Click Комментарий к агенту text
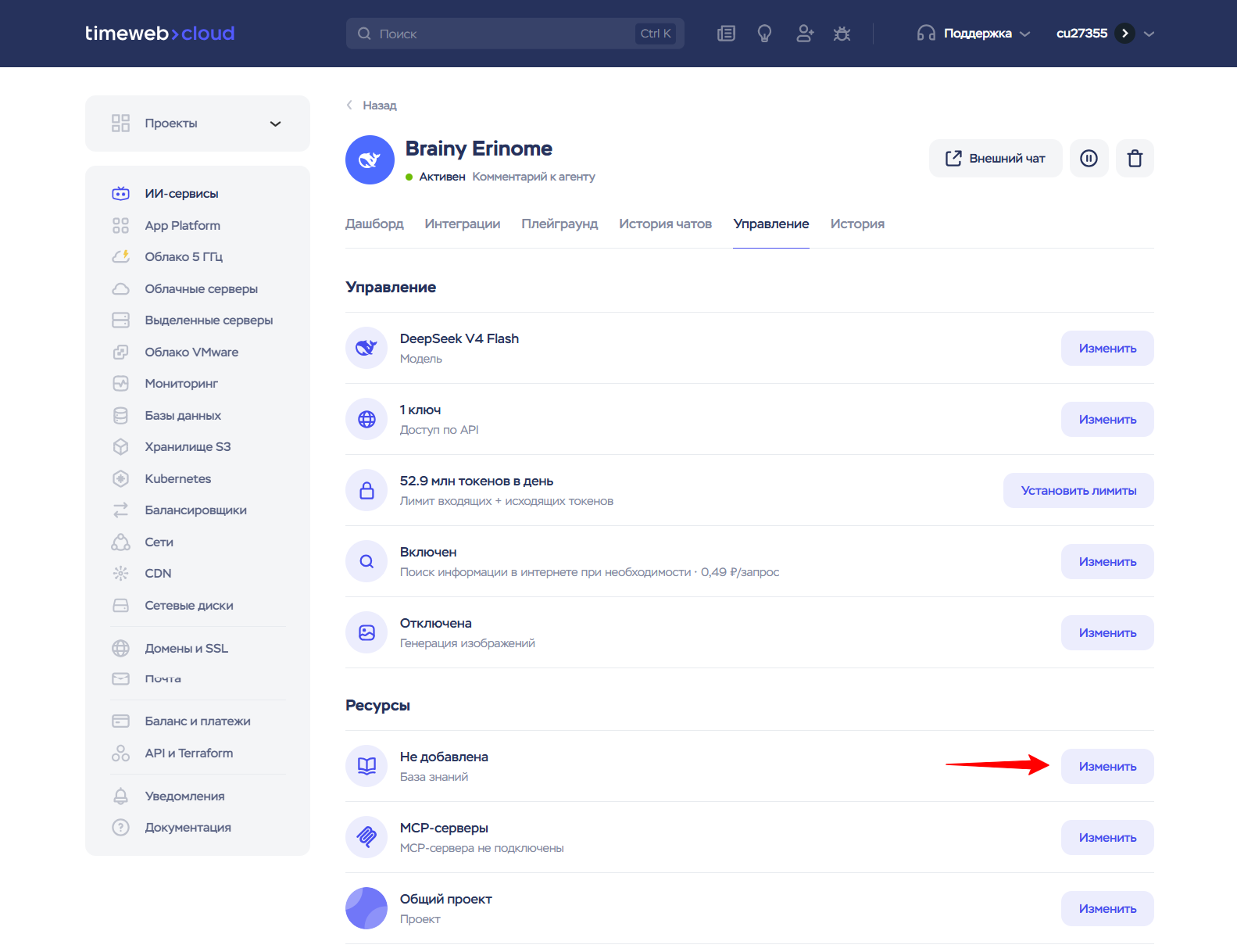1237x952 pixels. click(x=534, y=177)
